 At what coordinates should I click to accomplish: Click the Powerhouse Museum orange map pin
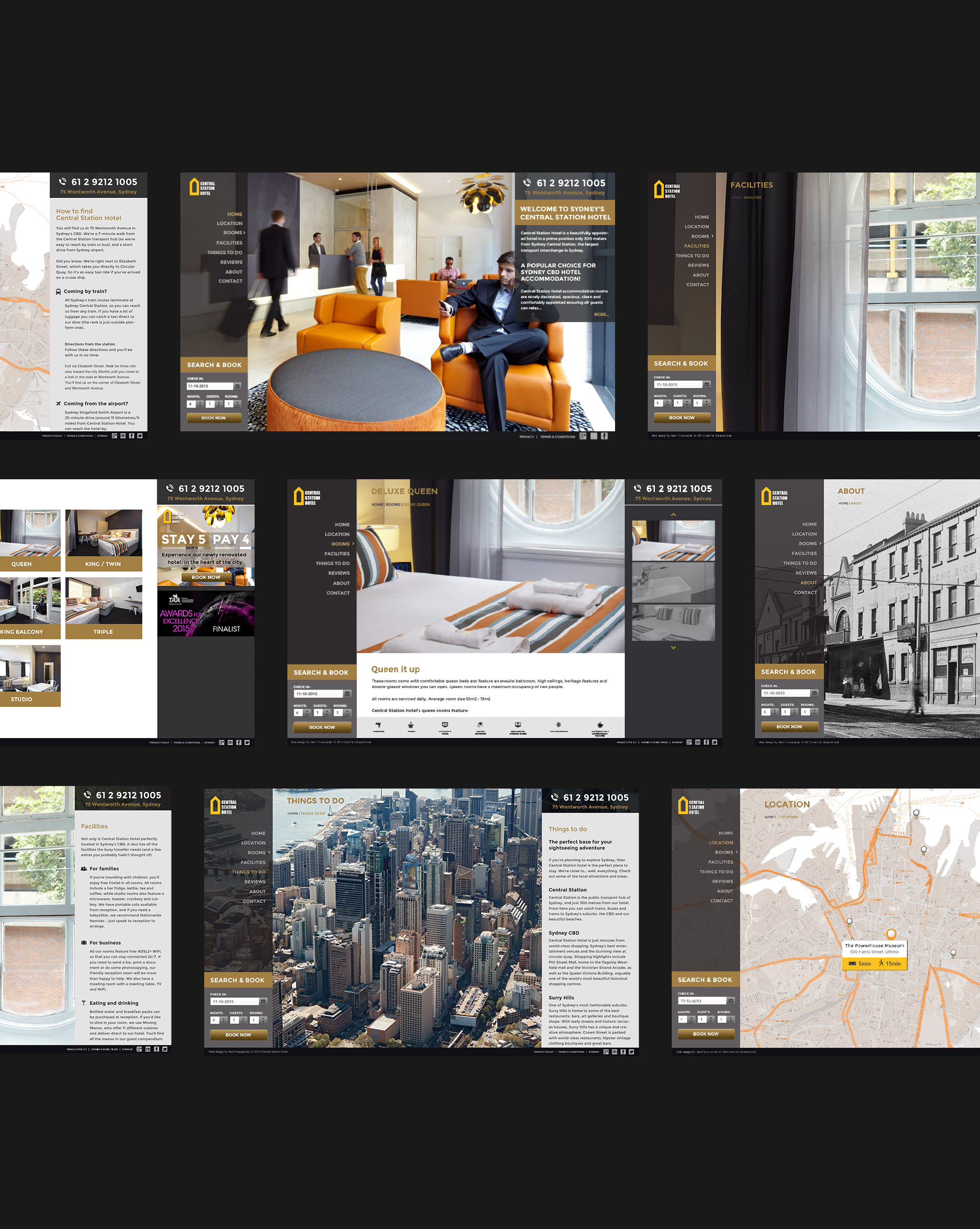tap(891, 933)
